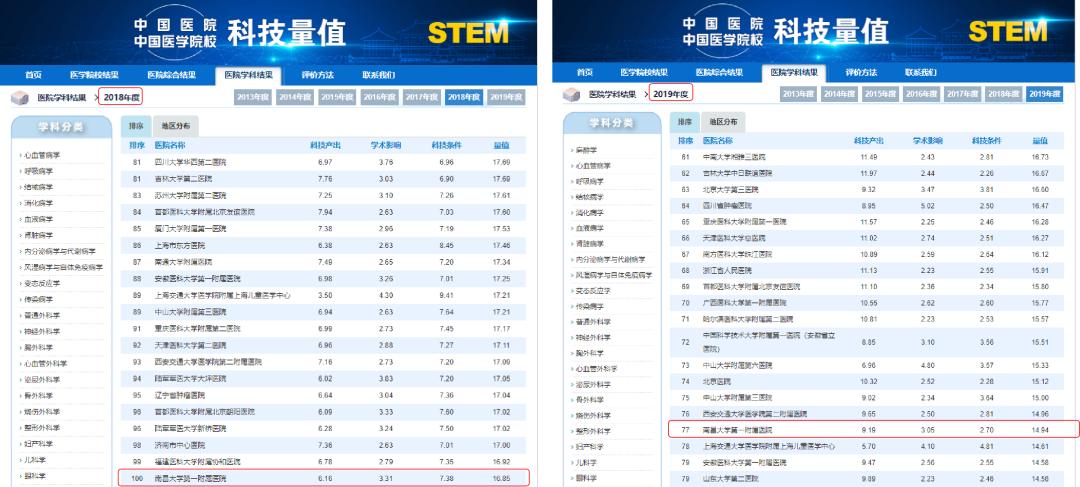Open 消化病学 category in left page sidebar
This screenshot has width=1080, height=487.
(x=39, y=203)
